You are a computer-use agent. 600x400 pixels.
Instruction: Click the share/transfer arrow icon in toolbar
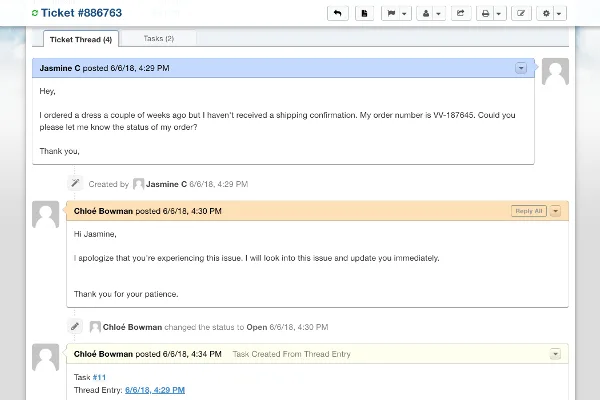coord(461,13)
